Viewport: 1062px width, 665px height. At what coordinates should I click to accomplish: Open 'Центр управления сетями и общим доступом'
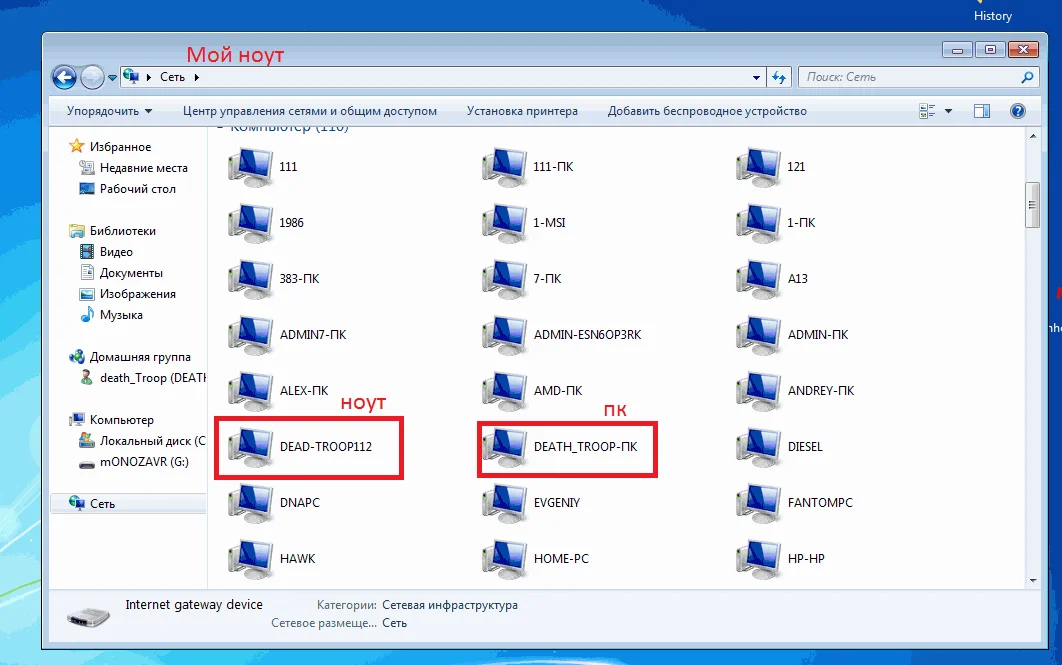(310, 111)
